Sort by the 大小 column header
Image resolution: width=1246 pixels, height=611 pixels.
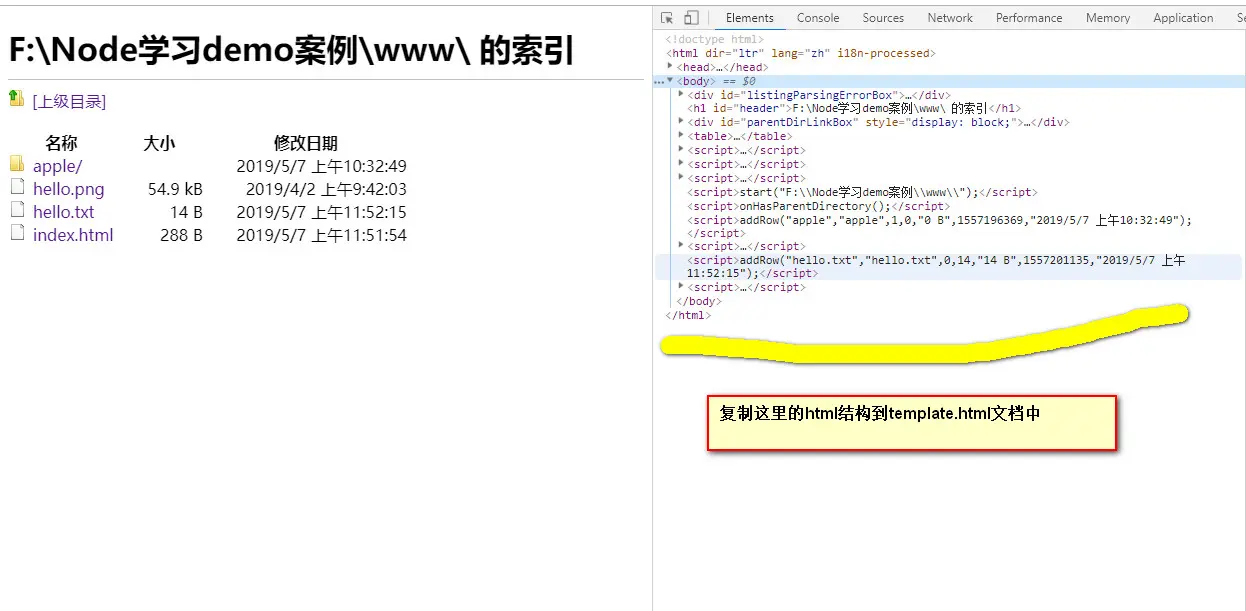159,143
